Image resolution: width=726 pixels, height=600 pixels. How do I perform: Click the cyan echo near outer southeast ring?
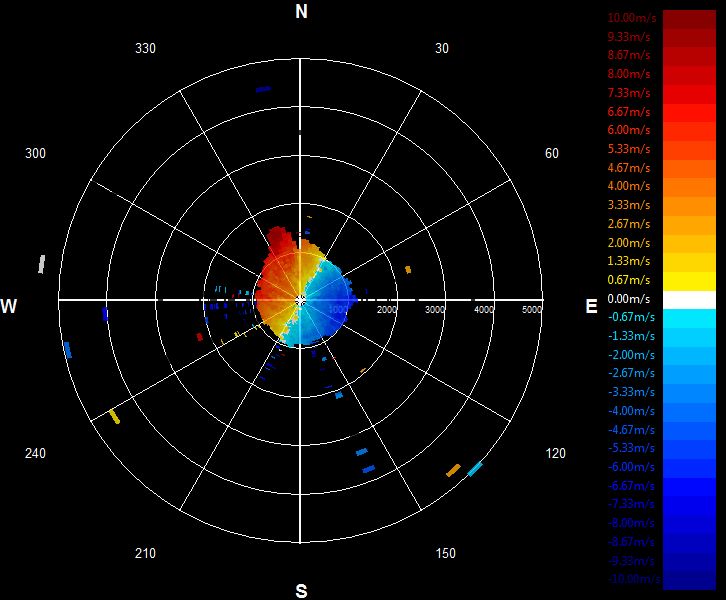coord(475,469)
